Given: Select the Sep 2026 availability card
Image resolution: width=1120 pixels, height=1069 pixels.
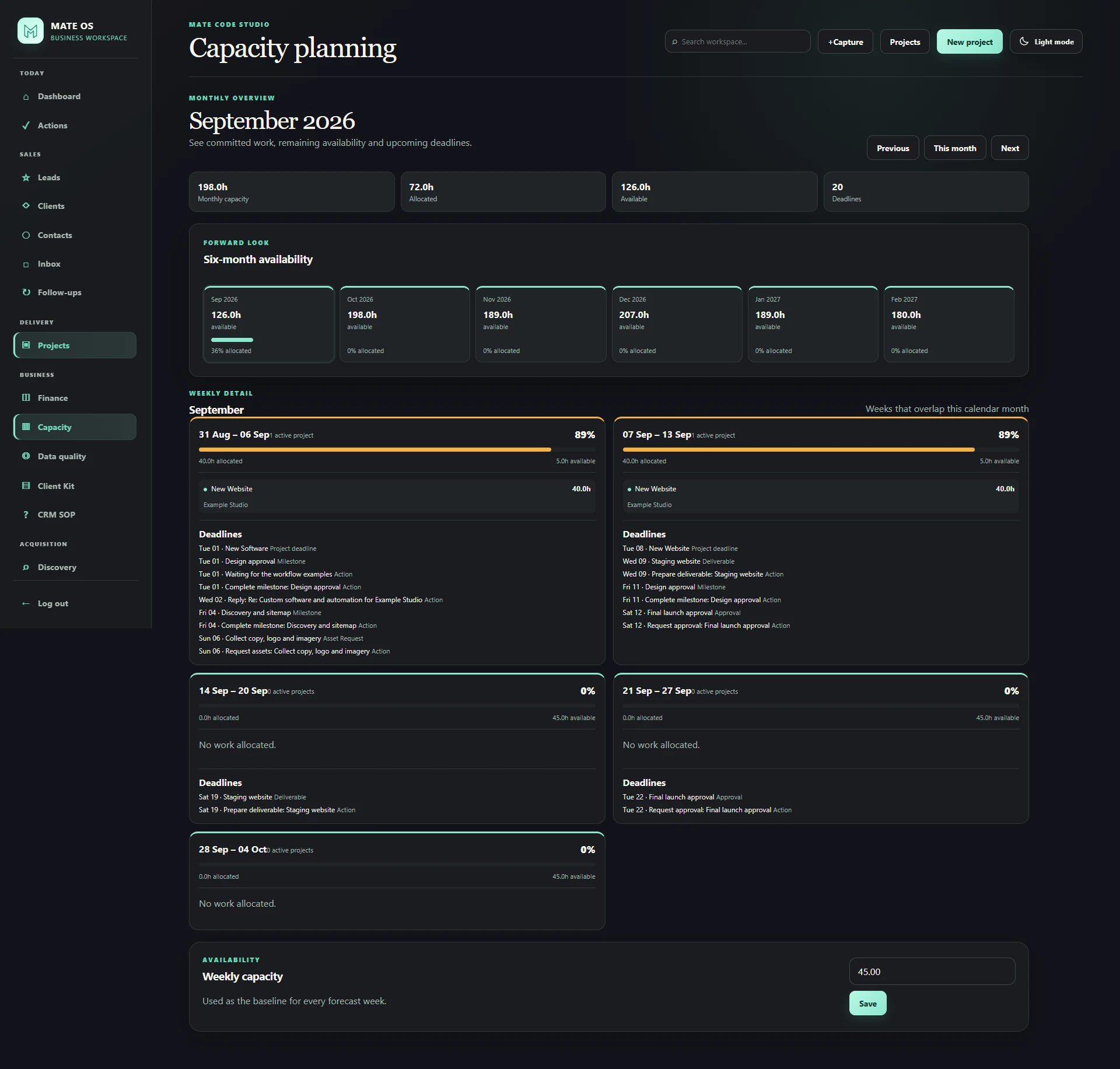Looking at the screenshot, I should coord(269,324).
